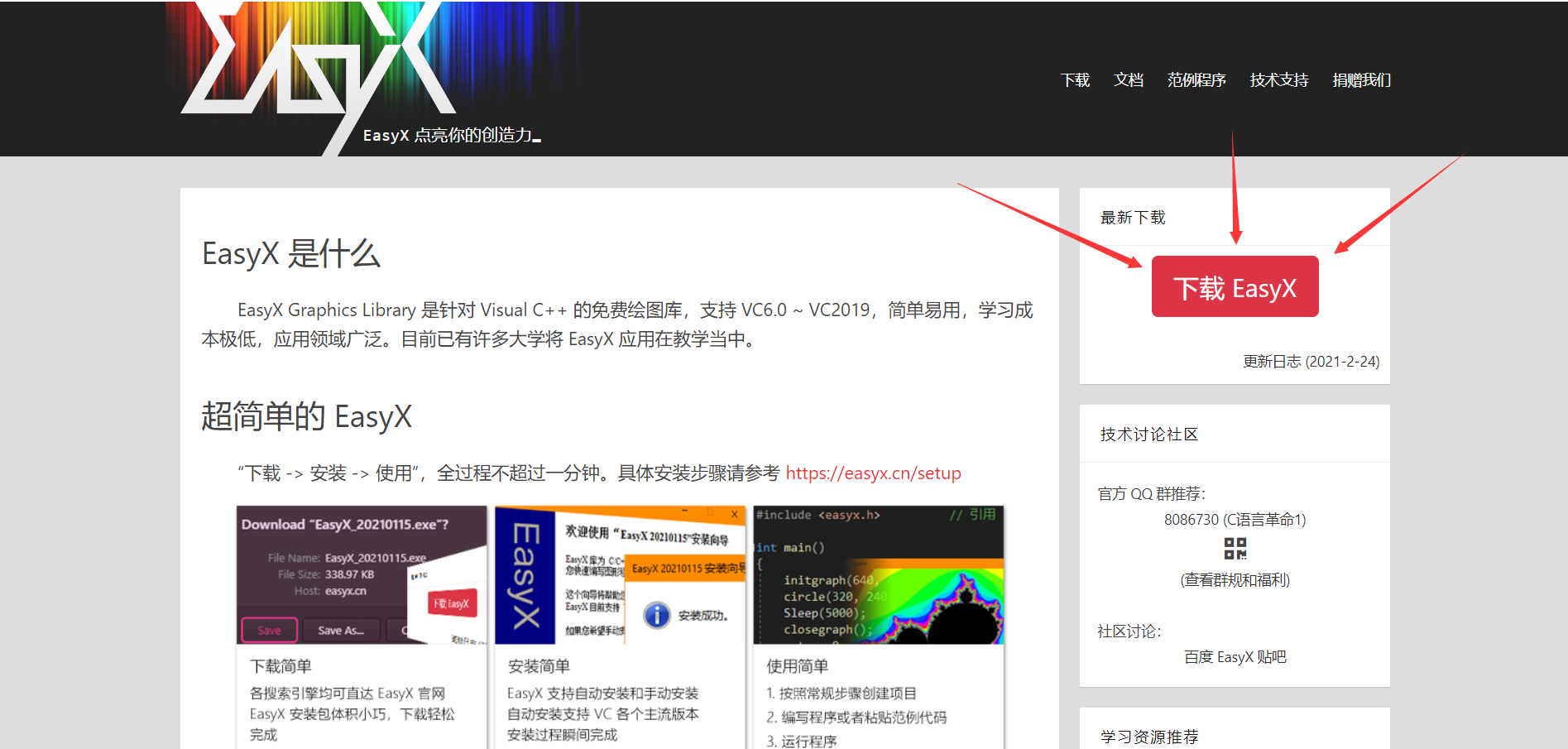
Task: Click the EasyX 是什么 heading
Action: click(x=291, y=255)
